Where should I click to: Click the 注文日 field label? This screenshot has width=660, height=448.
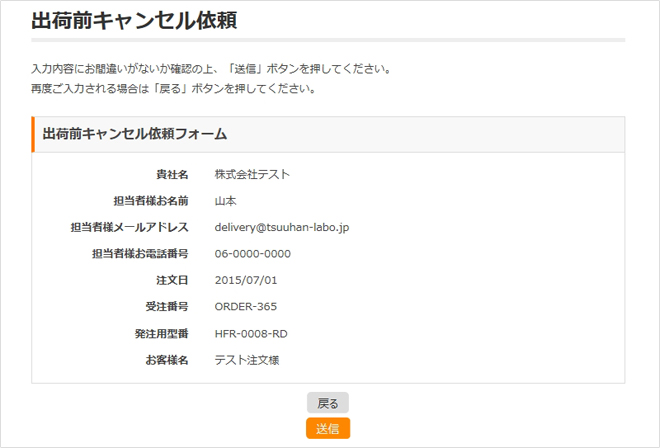tap(172, 280)
